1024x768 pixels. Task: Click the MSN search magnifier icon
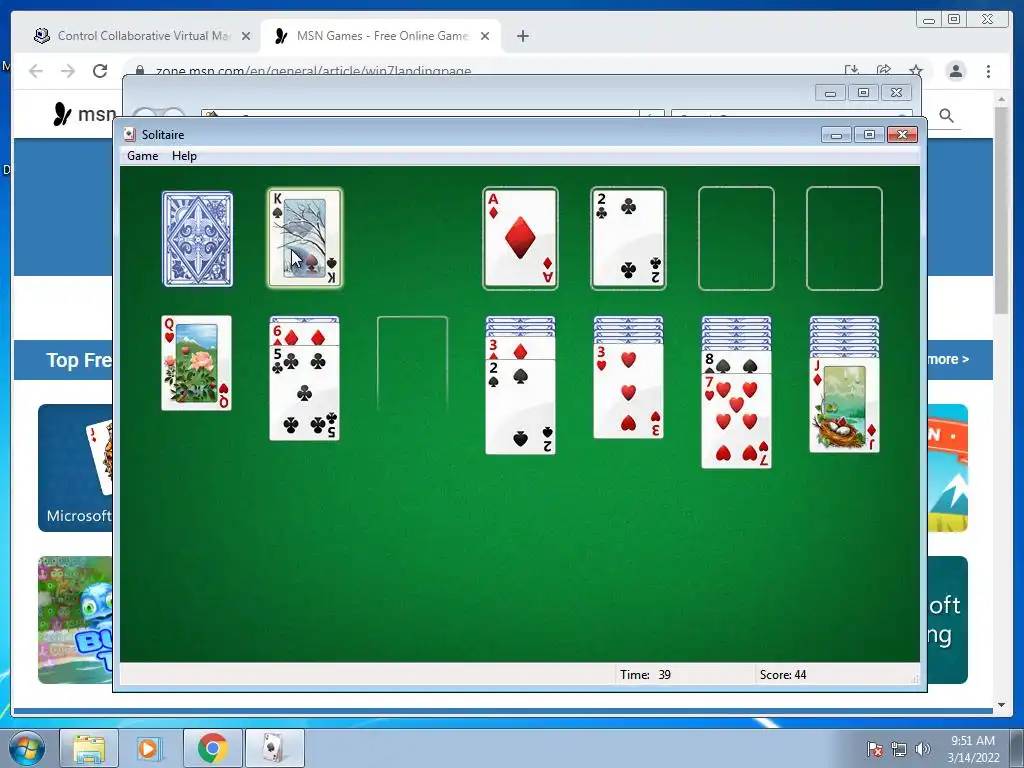946,116
